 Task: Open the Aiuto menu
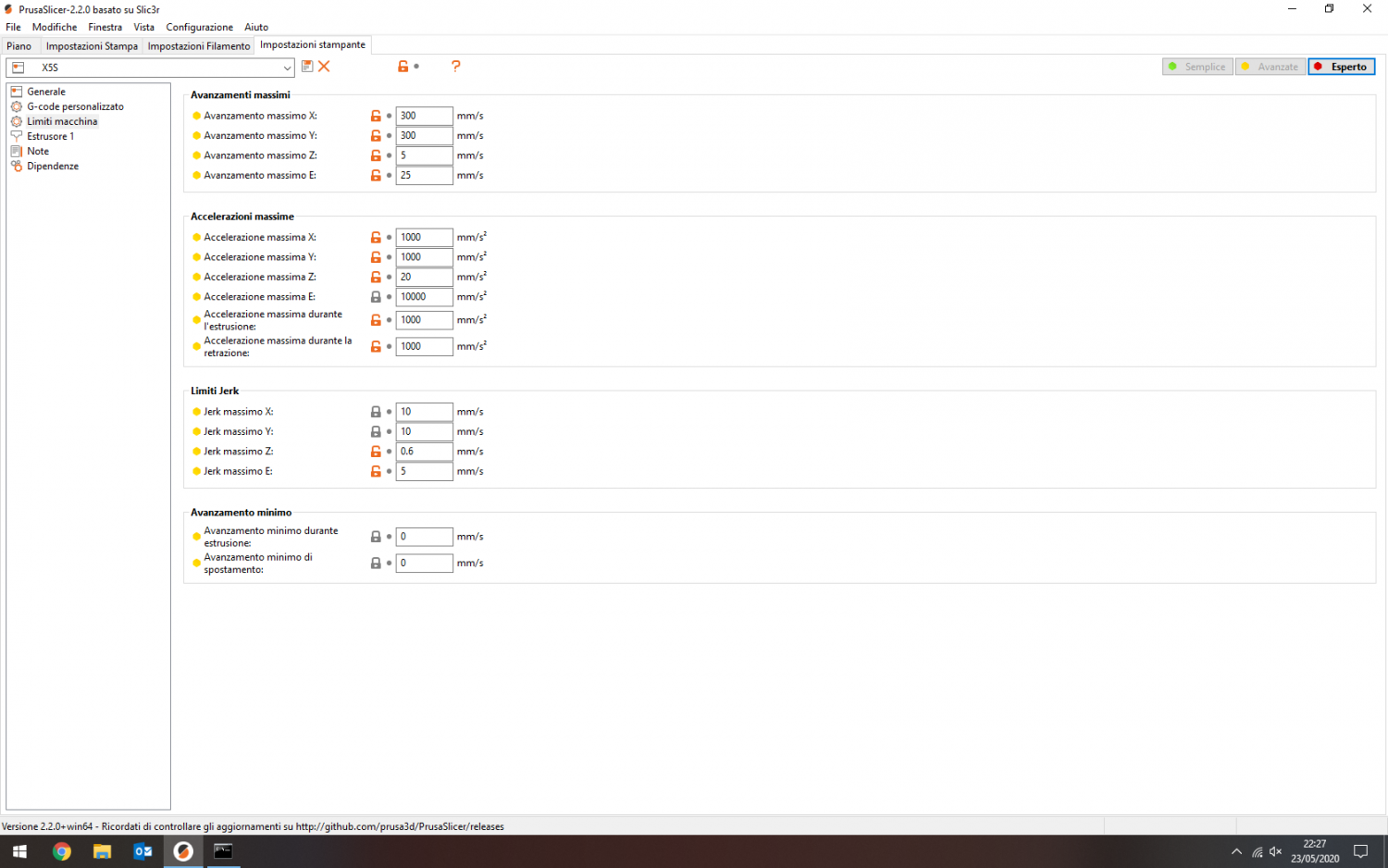[256, 27]
